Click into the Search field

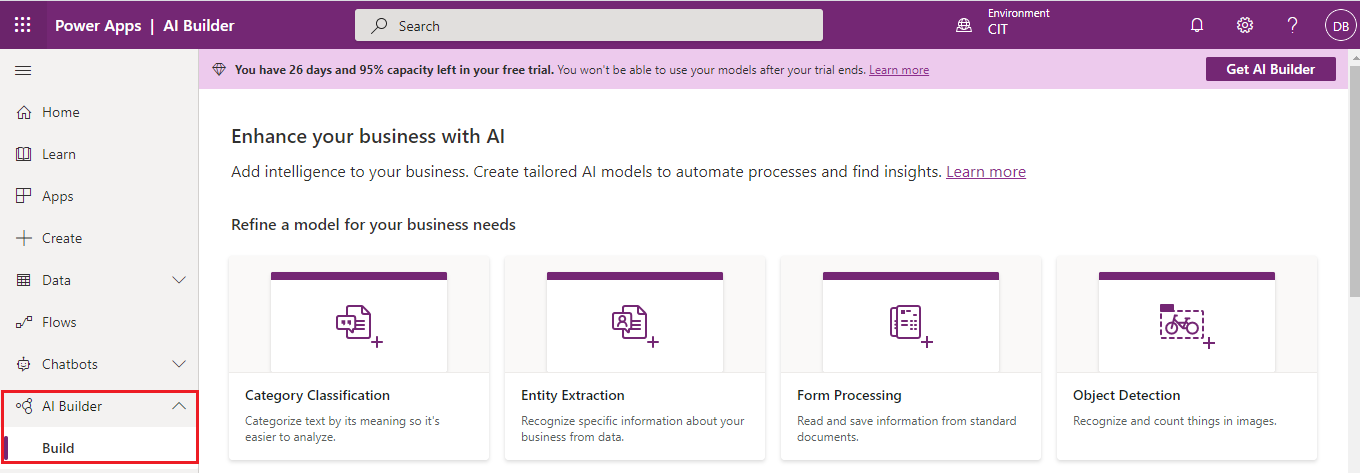click(x=589, y=26)
